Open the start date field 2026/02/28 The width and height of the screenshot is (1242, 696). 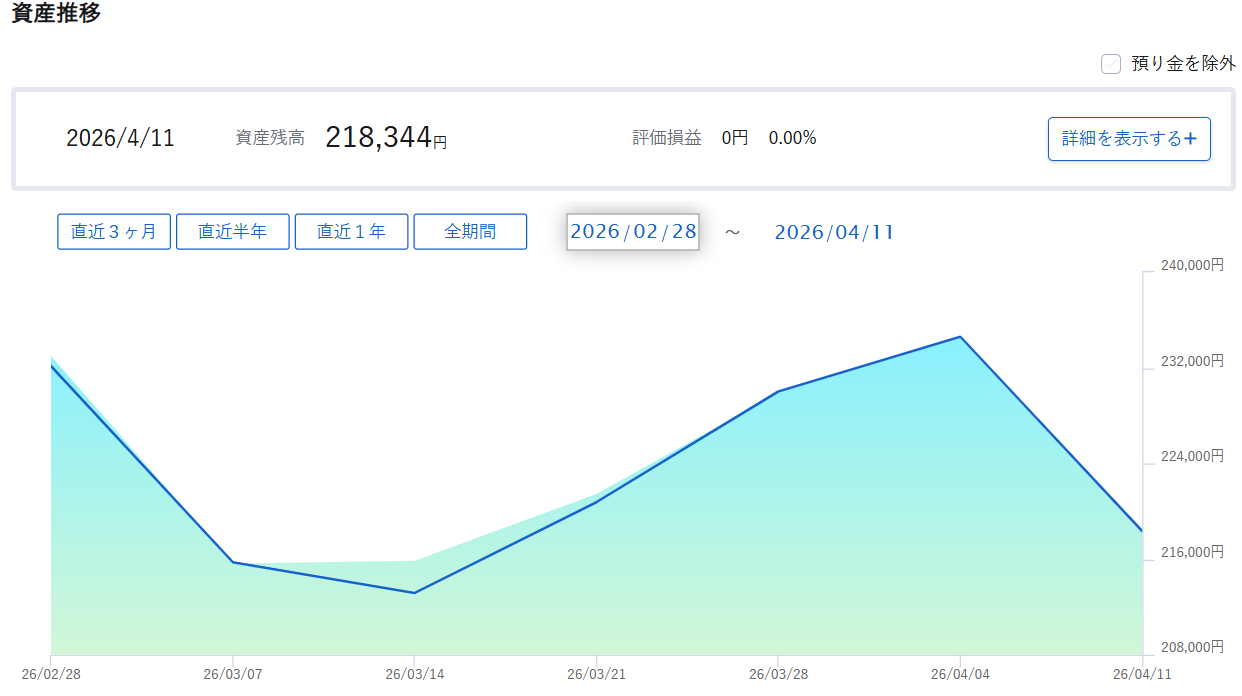pyautogui.click(x=633, y=232)
